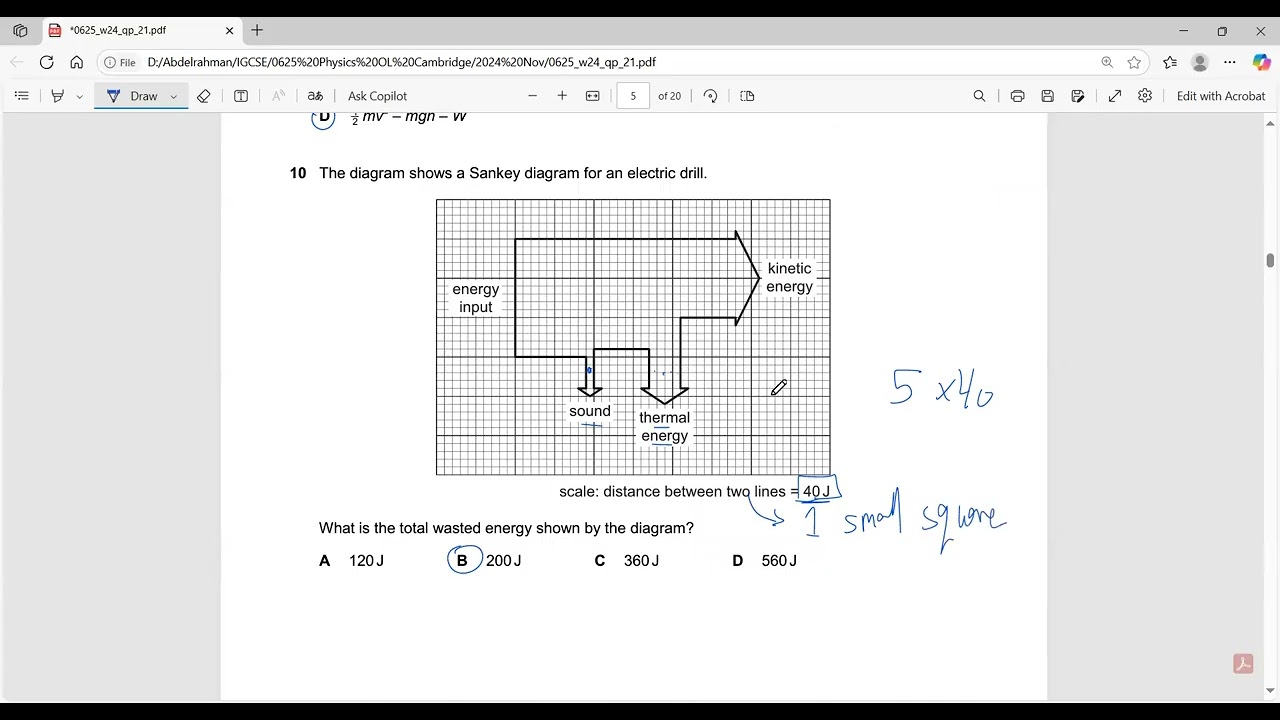Go to the Home page
This screenshot has width=1280, height=720.
pos(76,62)
